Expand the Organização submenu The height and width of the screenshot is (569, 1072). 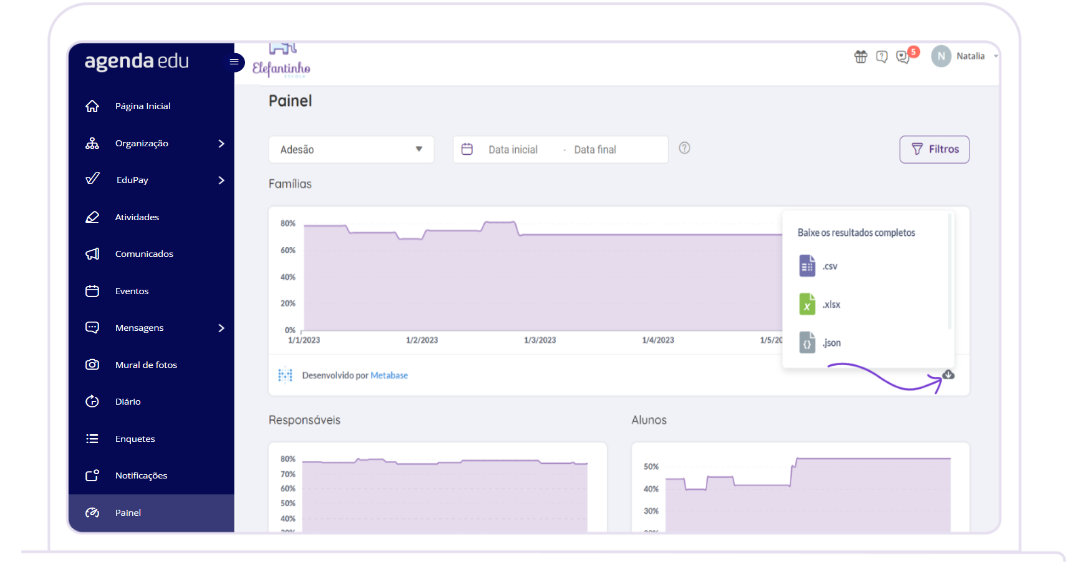pyautogui.click(x=221, y=143)
